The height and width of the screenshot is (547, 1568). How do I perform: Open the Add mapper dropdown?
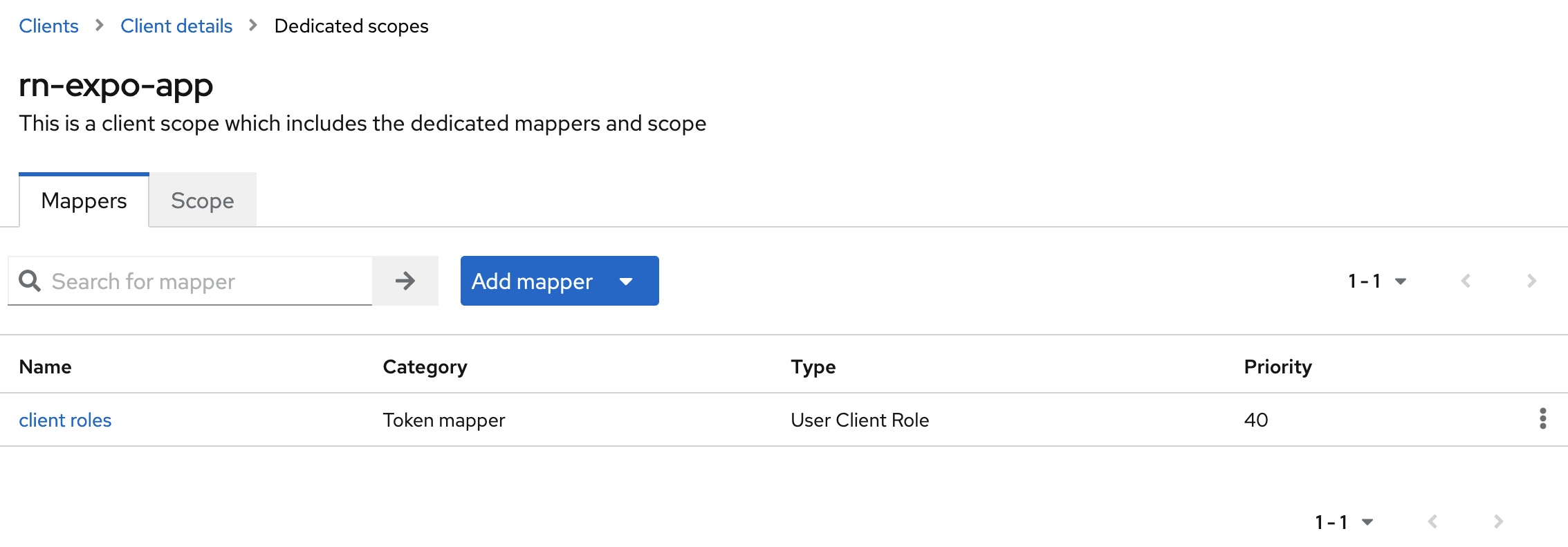click(x=560, y=281)
